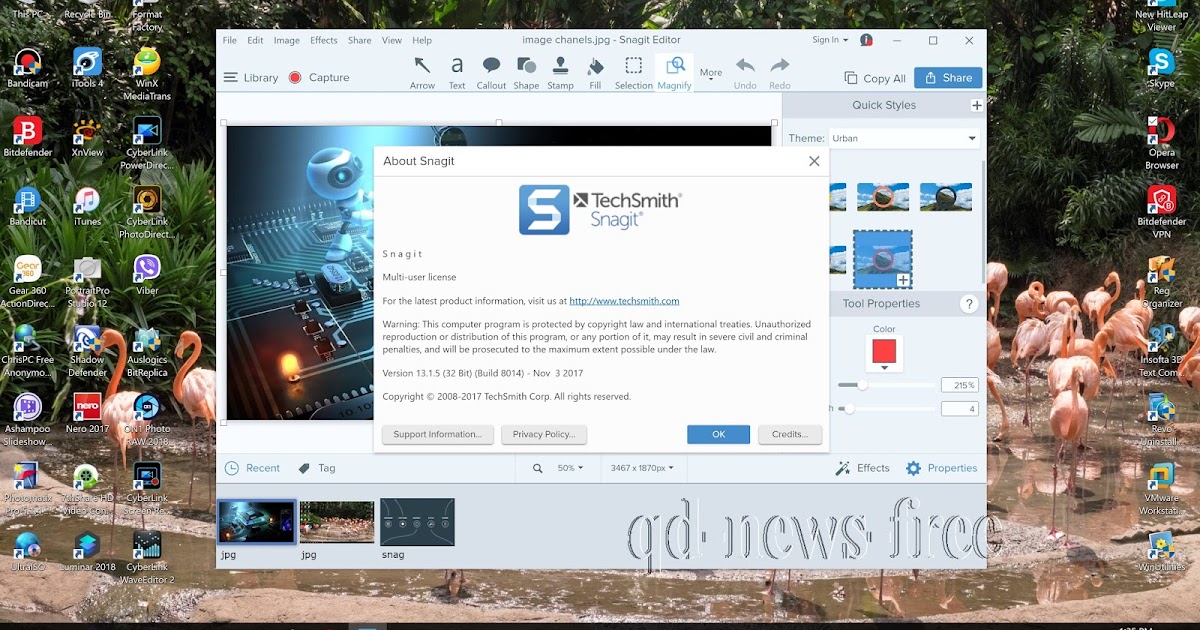
Task: Select the snag file thumbnail in tray
Action: click(x=417, y=522)
